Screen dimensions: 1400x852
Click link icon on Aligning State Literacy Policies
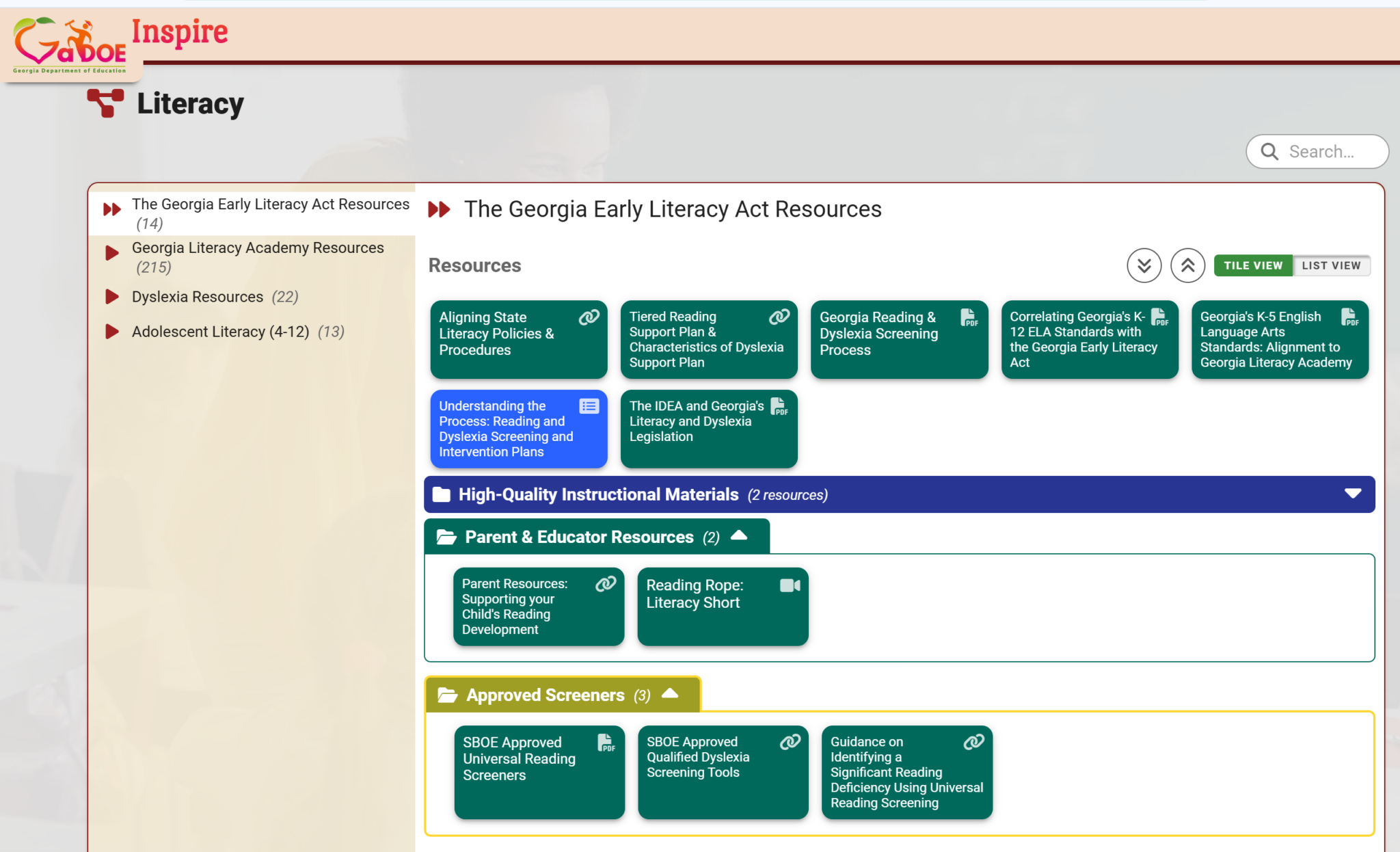(589, 317)
